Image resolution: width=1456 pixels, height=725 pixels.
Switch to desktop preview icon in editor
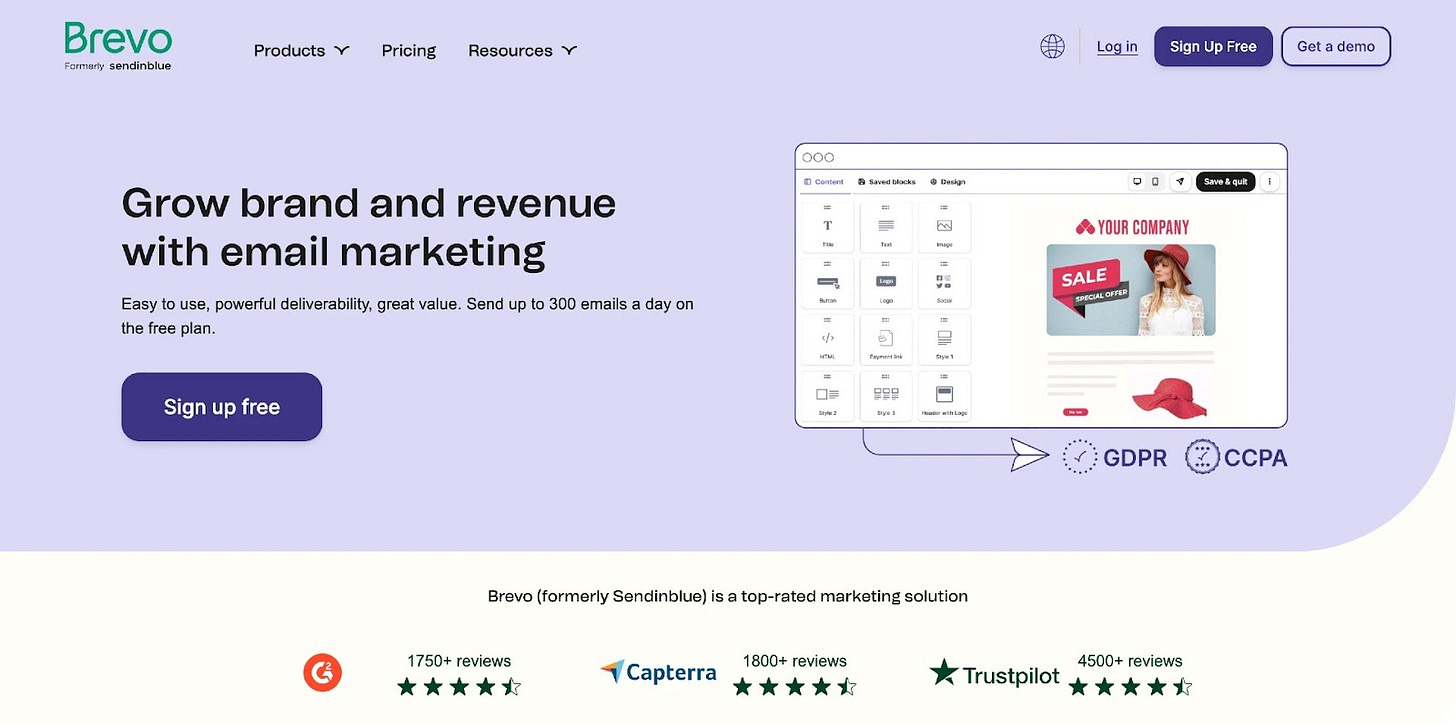1137,182
